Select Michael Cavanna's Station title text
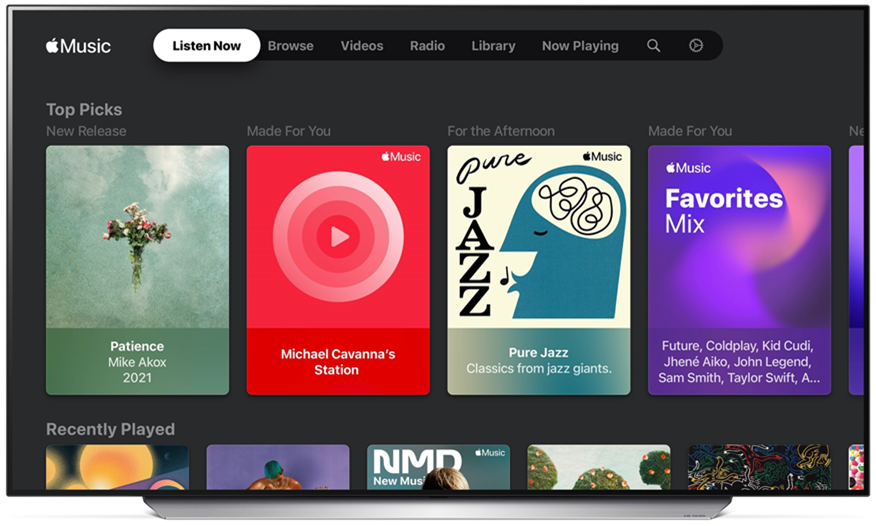The image size is (876, 526). click(x=338, y=362)
